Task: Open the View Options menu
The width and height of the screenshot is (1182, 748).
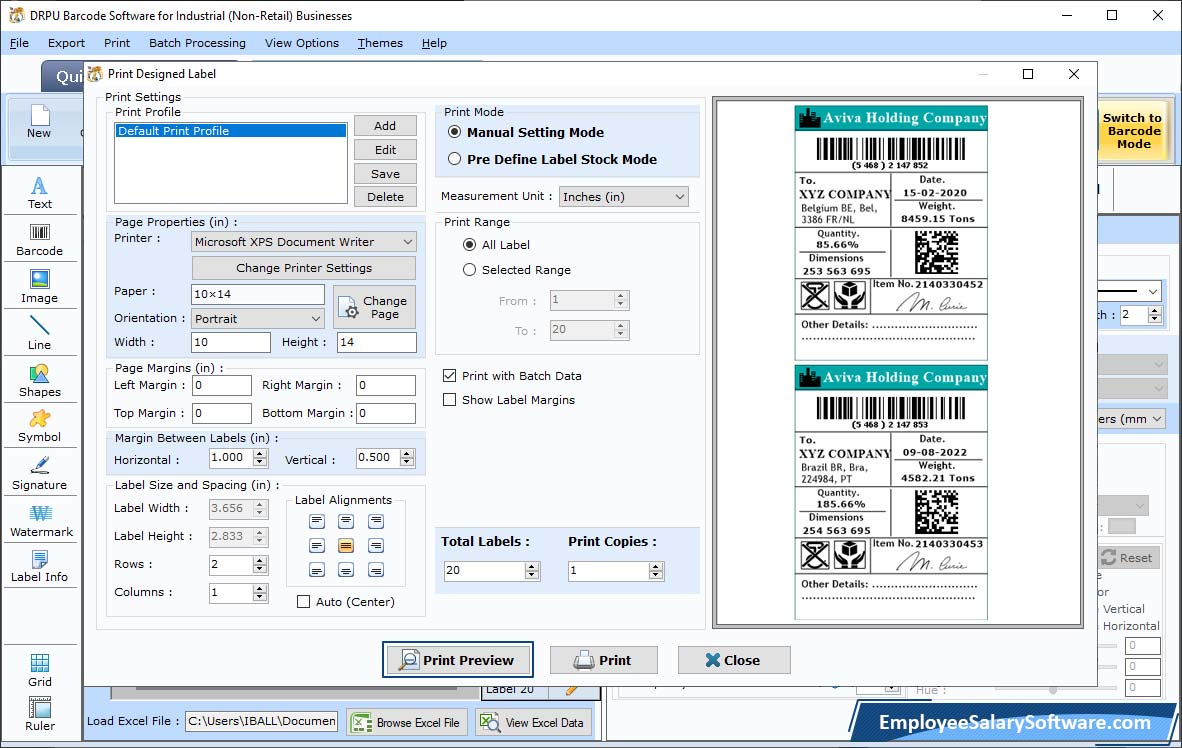Action: (302, 43)
